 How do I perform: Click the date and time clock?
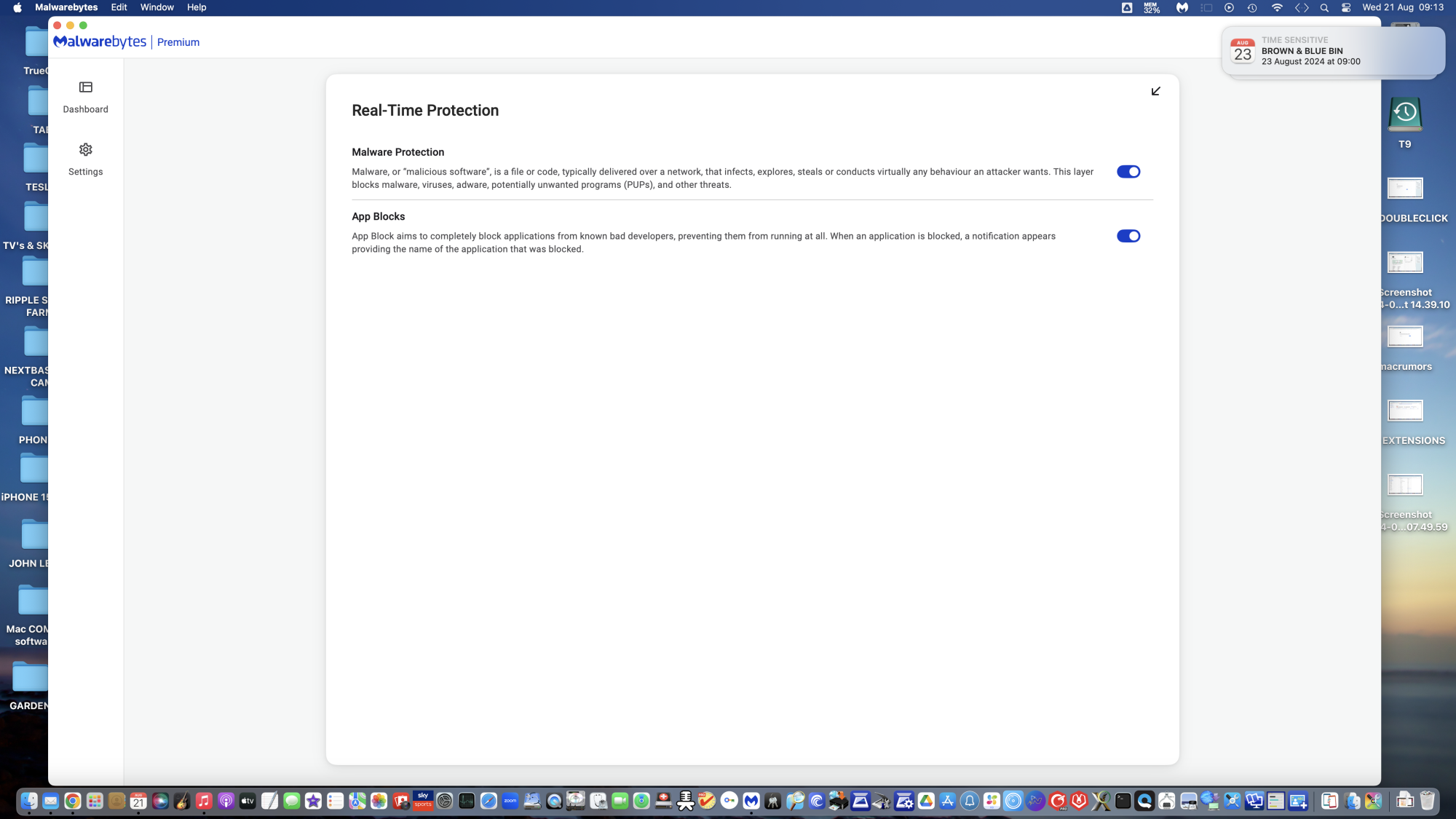click(x=1403, y=7)
